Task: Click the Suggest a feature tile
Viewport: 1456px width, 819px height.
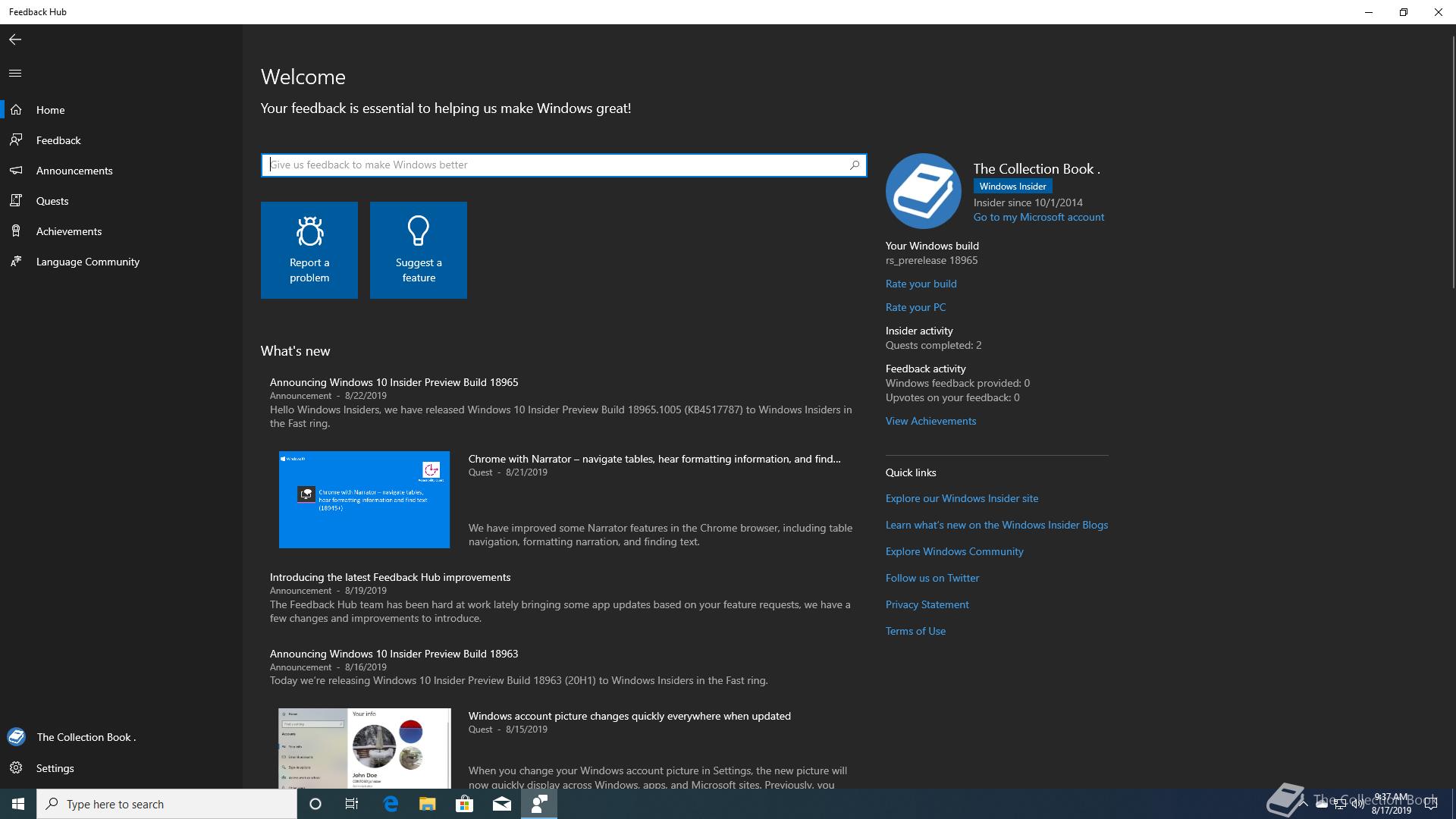Action: tap(419, 250)
